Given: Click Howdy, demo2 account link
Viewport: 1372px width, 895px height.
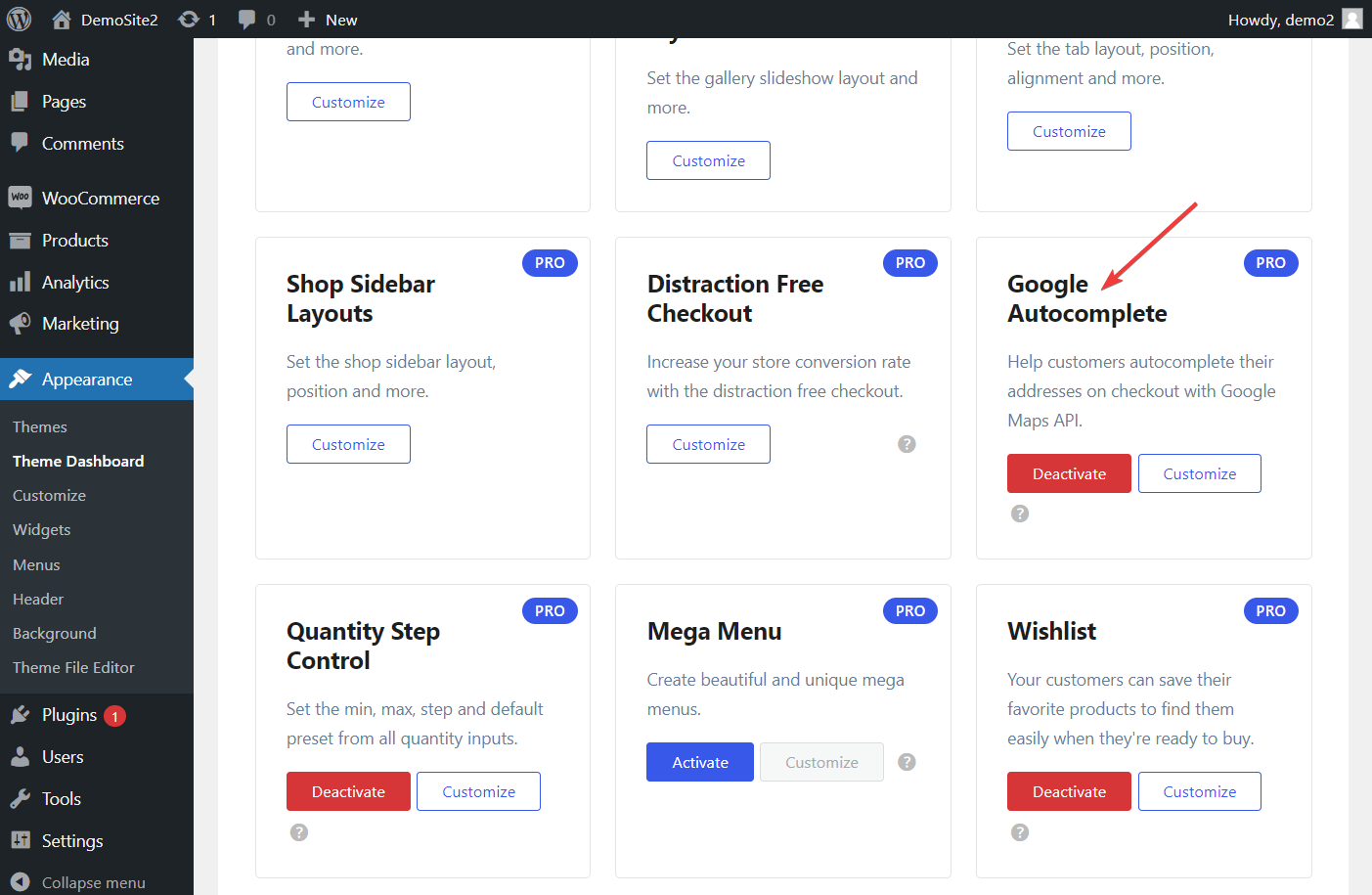Looking at the screenshot, I should pyautogui.click(x=1281, y=20).
